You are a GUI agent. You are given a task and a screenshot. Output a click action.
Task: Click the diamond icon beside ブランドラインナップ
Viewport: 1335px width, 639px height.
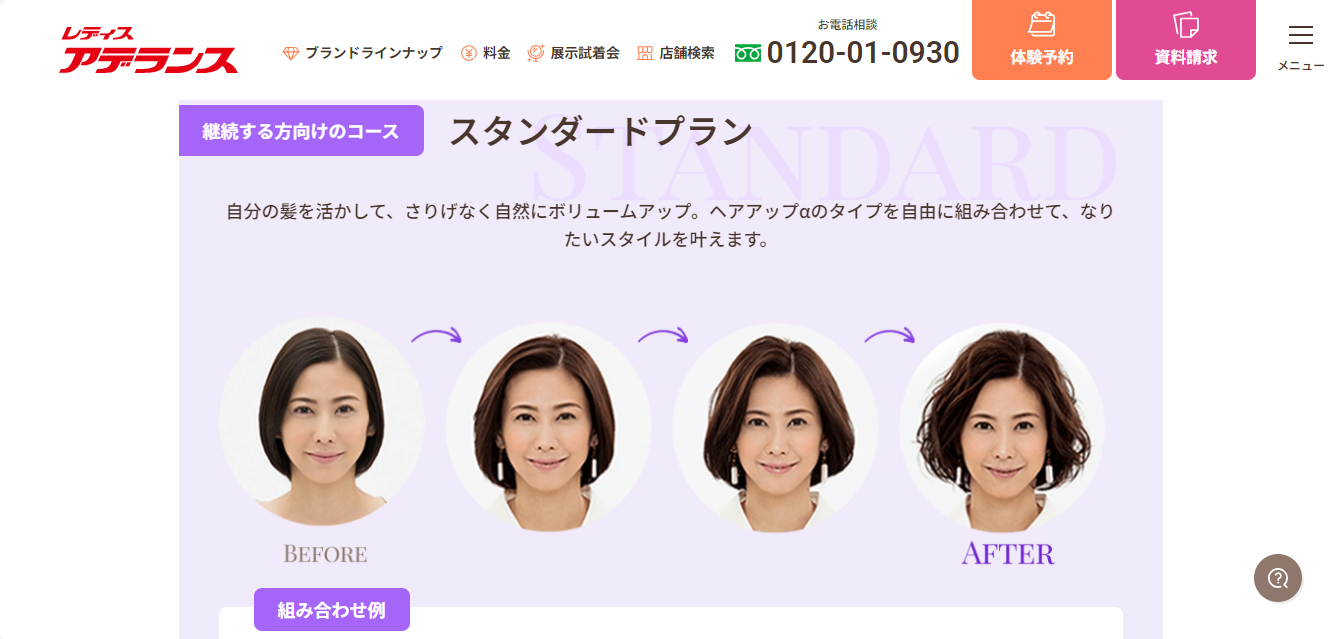pos(291,53)
